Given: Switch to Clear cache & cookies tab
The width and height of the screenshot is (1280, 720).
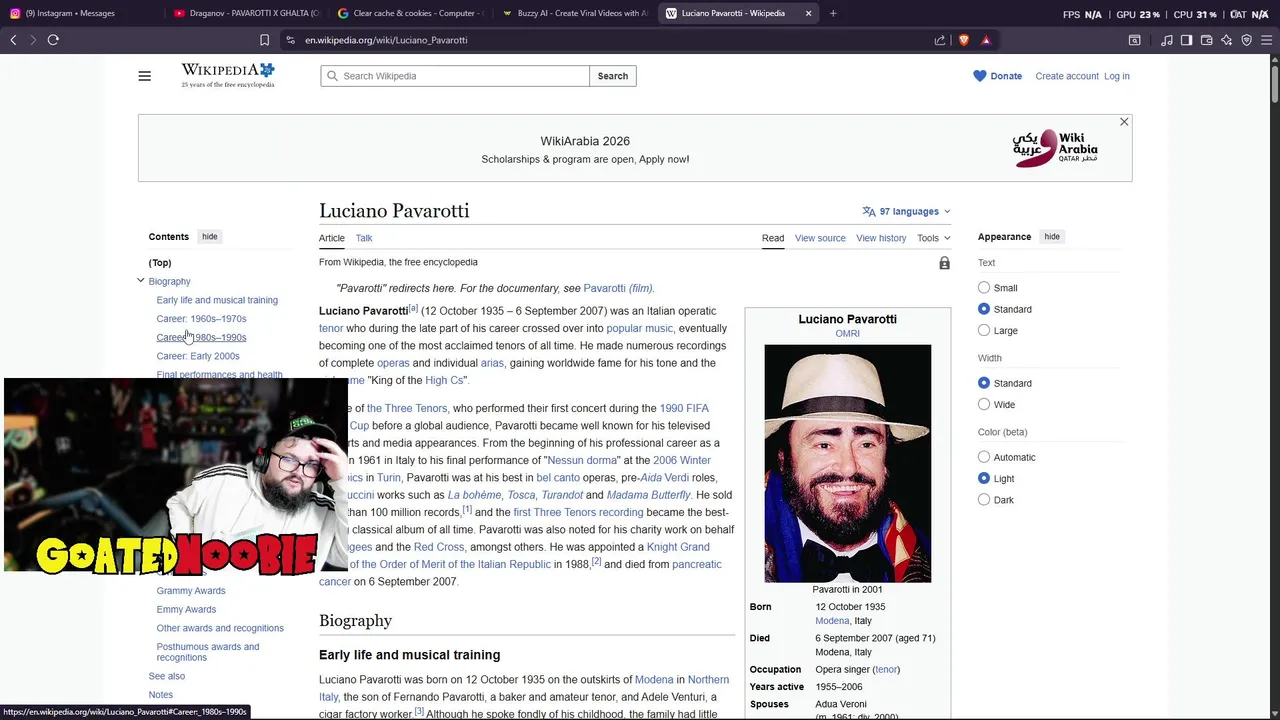Looking at the screenshot, I should 409,13.
